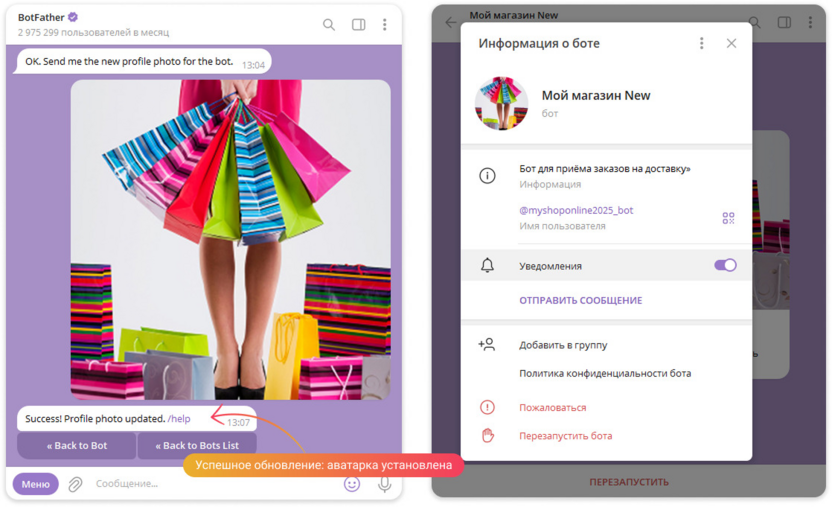Image resolution: width=832 pixels, height=507 pixels.
Task: Click the attach file paperclip icon
Action: click(75, 484)
